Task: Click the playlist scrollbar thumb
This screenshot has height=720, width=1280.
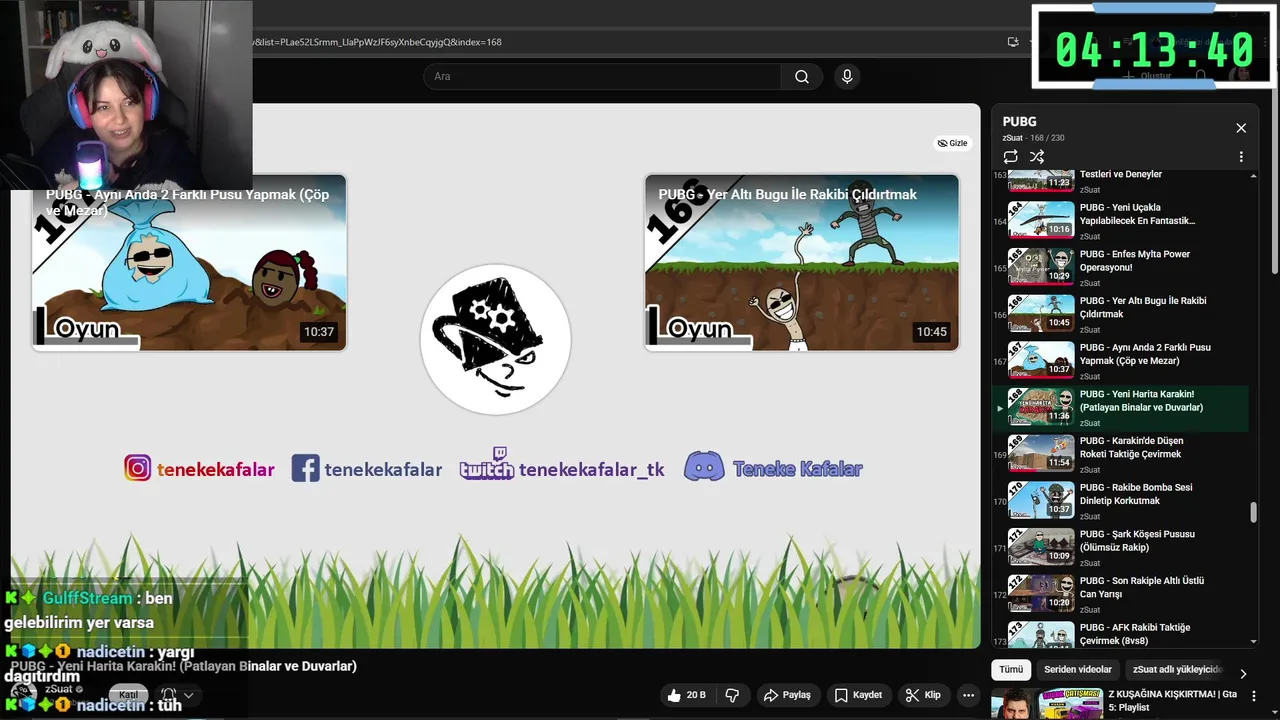Action: (x=1254, y=512)
